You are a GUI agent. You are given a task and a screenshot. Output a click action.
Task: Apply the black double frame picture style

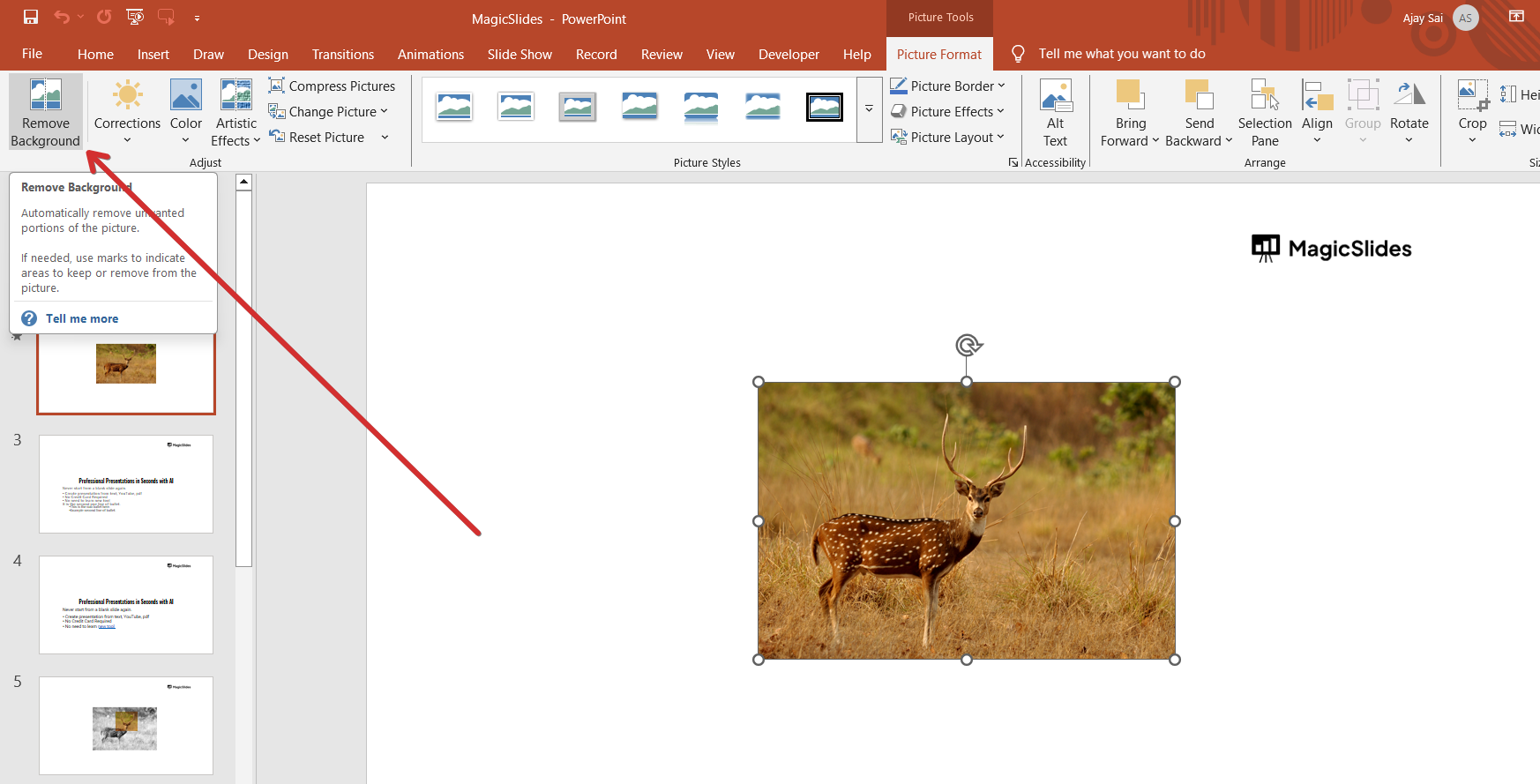point(824,108)
